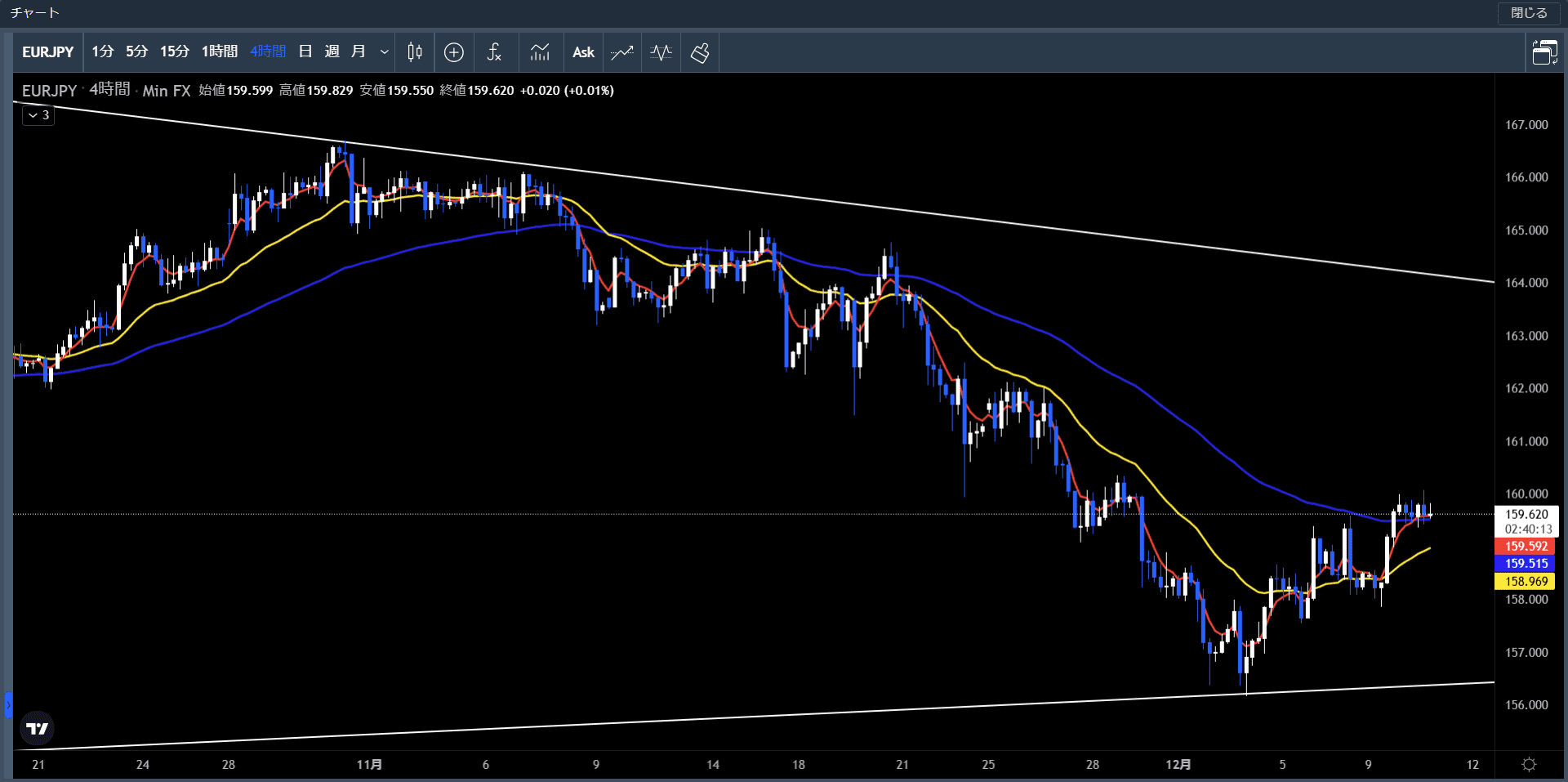Open the indicator templates icon

(x=540, y=52)
